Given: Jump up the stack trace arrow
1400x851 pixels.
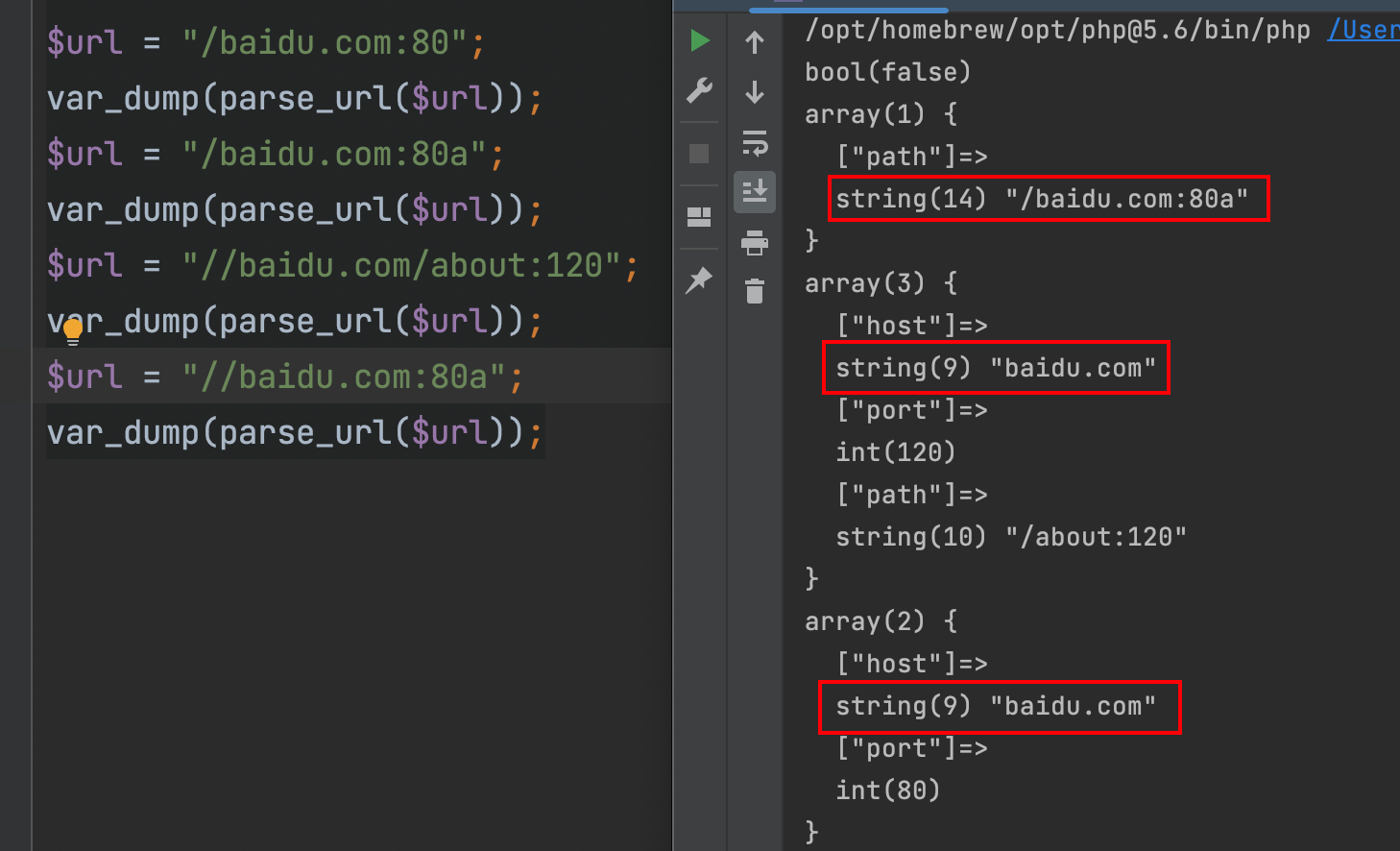Looking at the screenshot, I should [x=755, y=42].
